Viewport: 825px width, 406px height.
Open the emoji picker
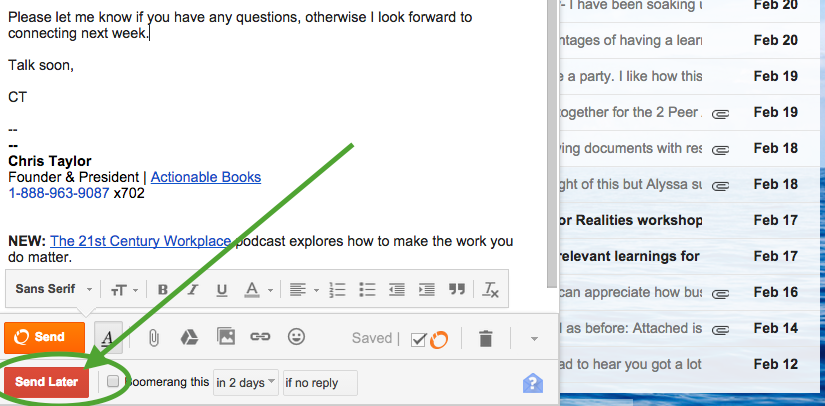coord(296,338)
